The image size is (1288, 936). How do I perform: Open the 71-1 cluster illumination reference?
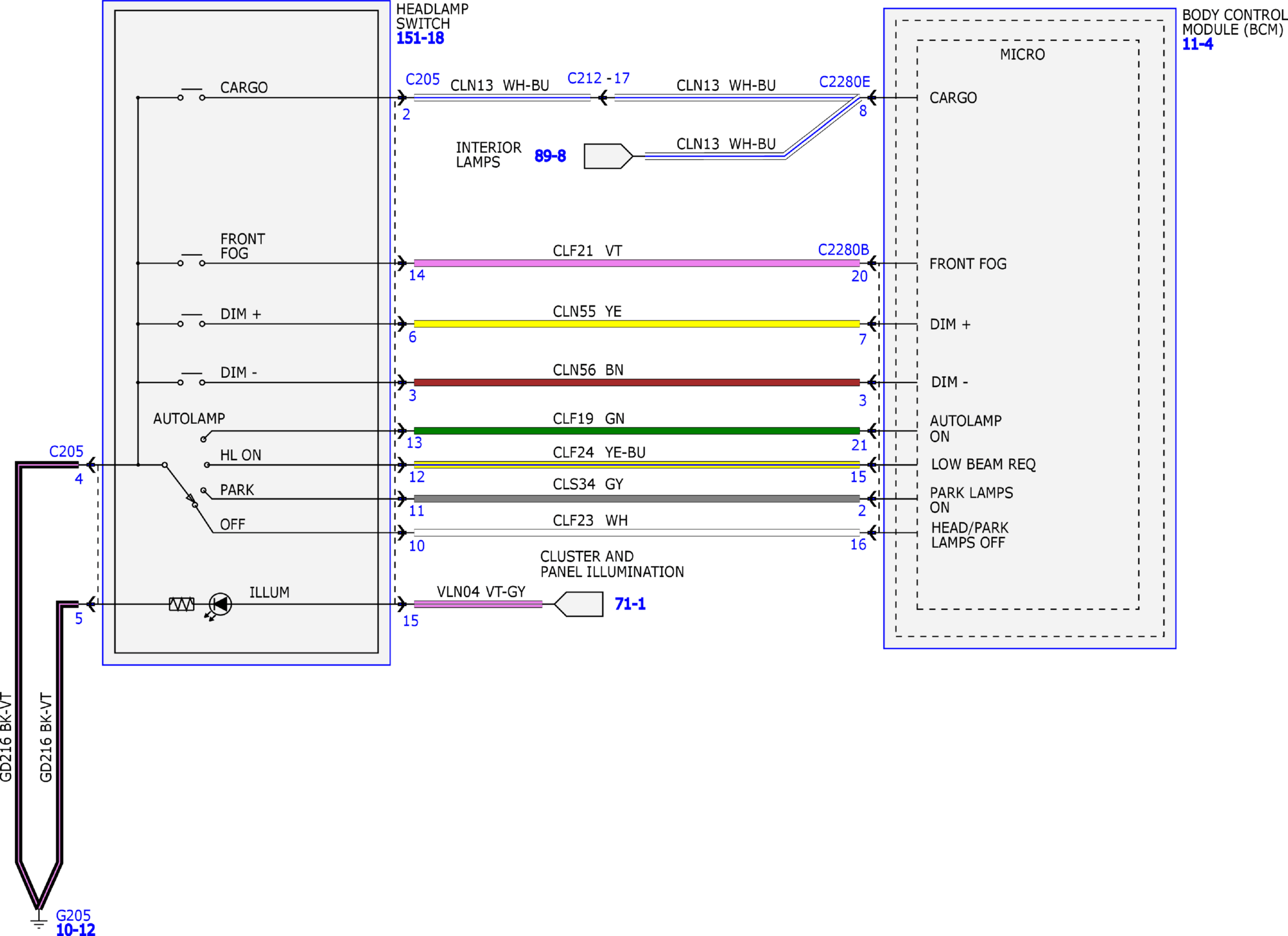[x=630, y=604]
